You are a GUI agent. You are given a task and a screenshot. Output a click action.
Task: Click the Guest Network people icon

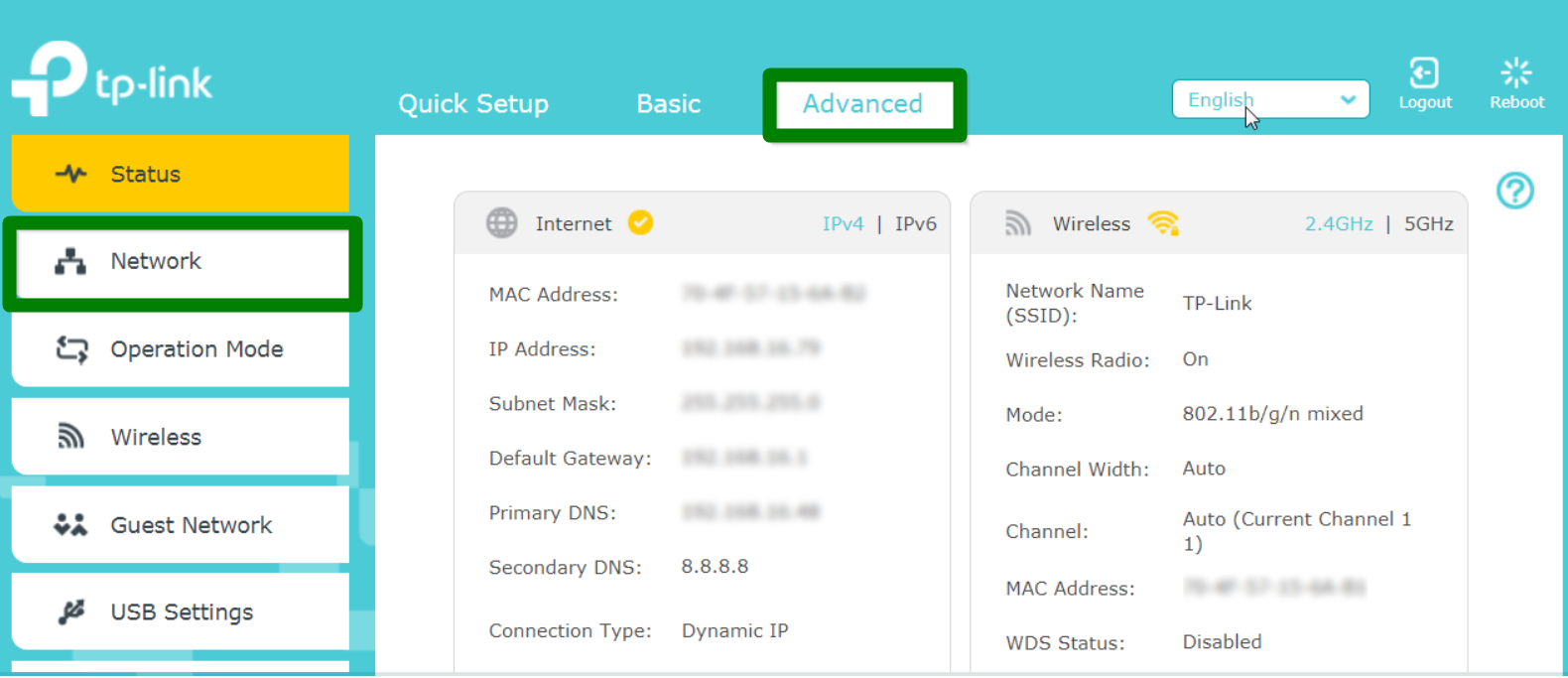click(x=70, y=524)
